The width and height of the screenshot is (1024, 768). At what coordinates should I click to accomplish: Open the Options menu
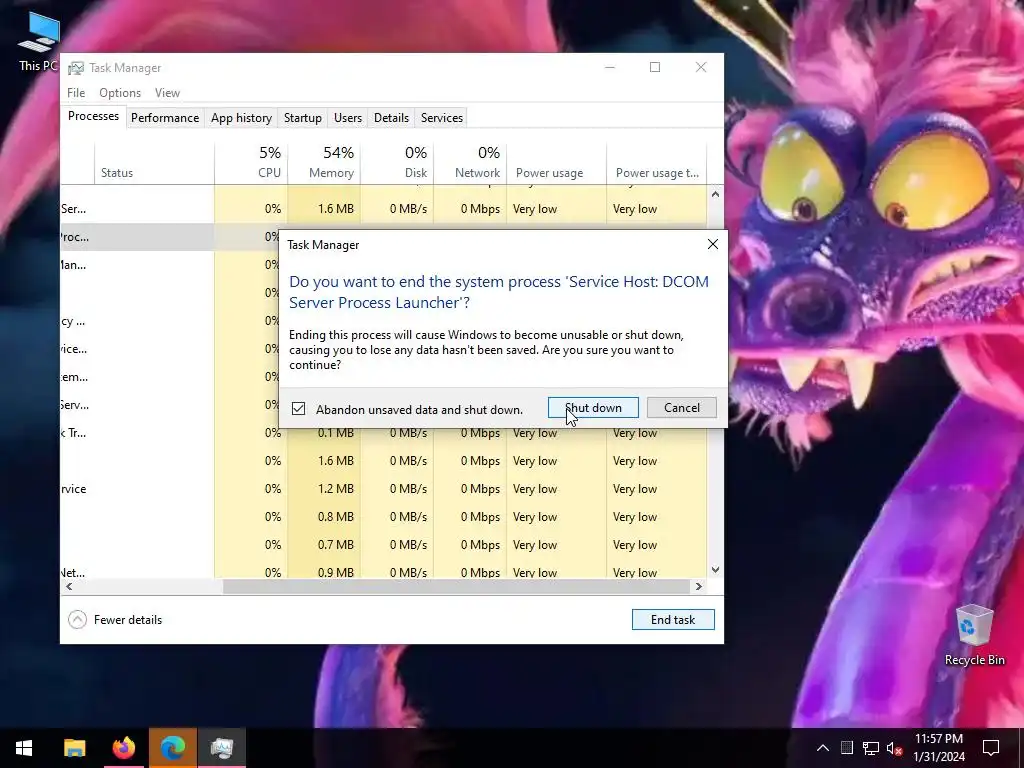pyautogui.click(x=120, y=93)
